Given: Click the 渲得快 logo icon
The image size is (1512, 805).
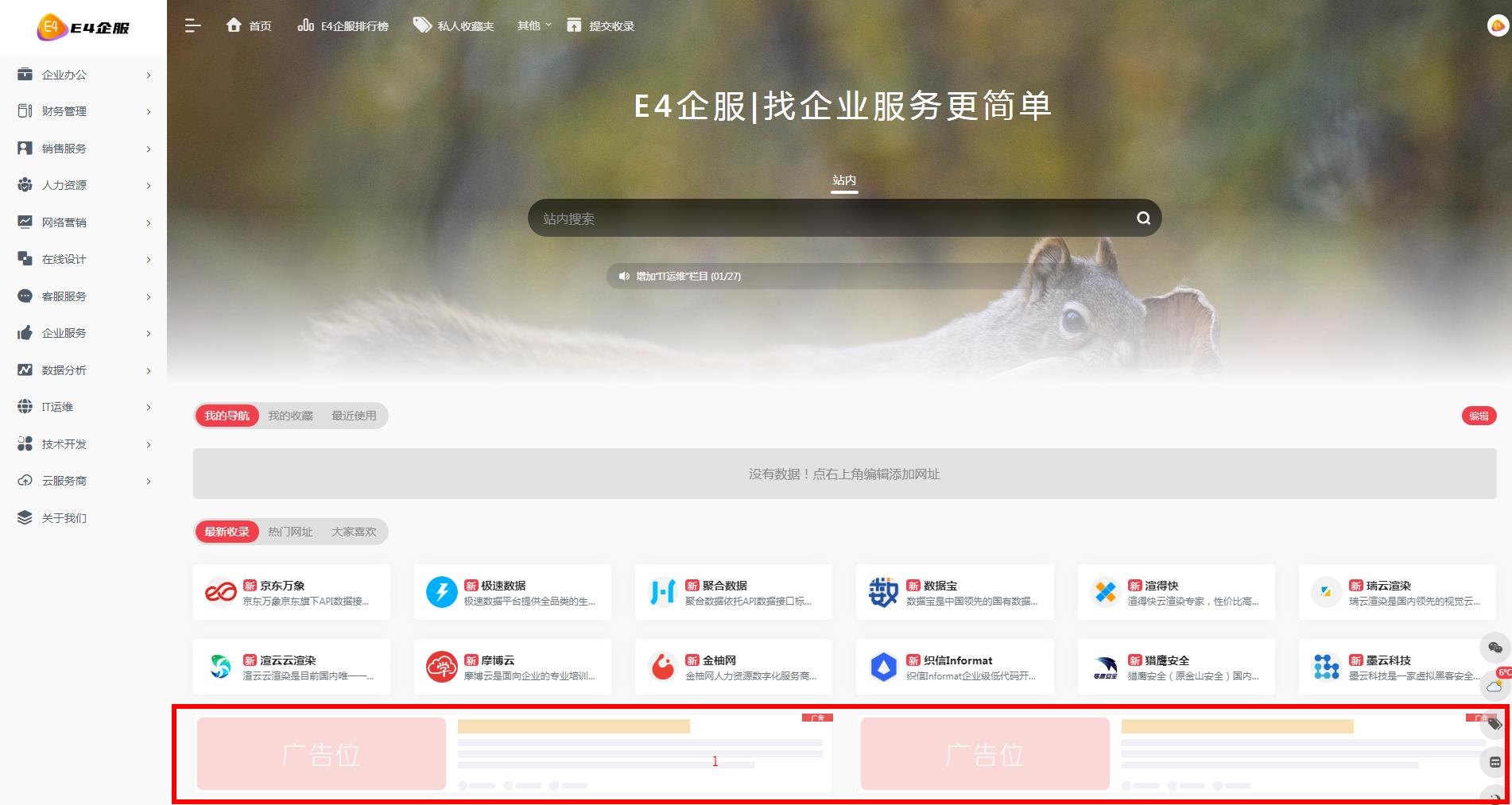Looking at the screenshot, I should coord(1105,593).
